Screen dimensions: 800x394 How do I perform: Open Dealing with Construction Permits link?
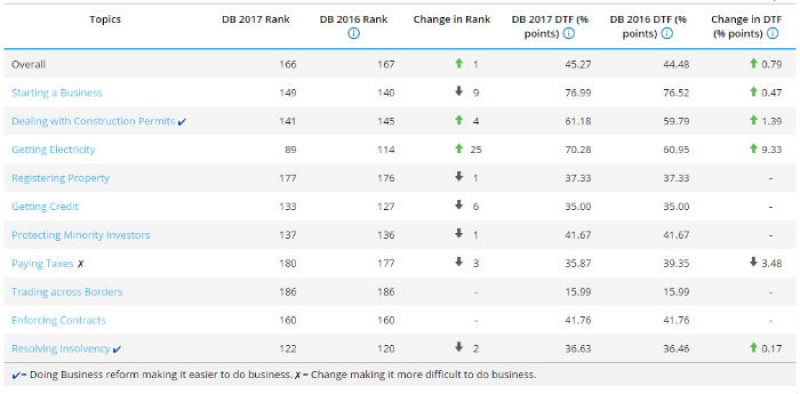tap(93, 121)
